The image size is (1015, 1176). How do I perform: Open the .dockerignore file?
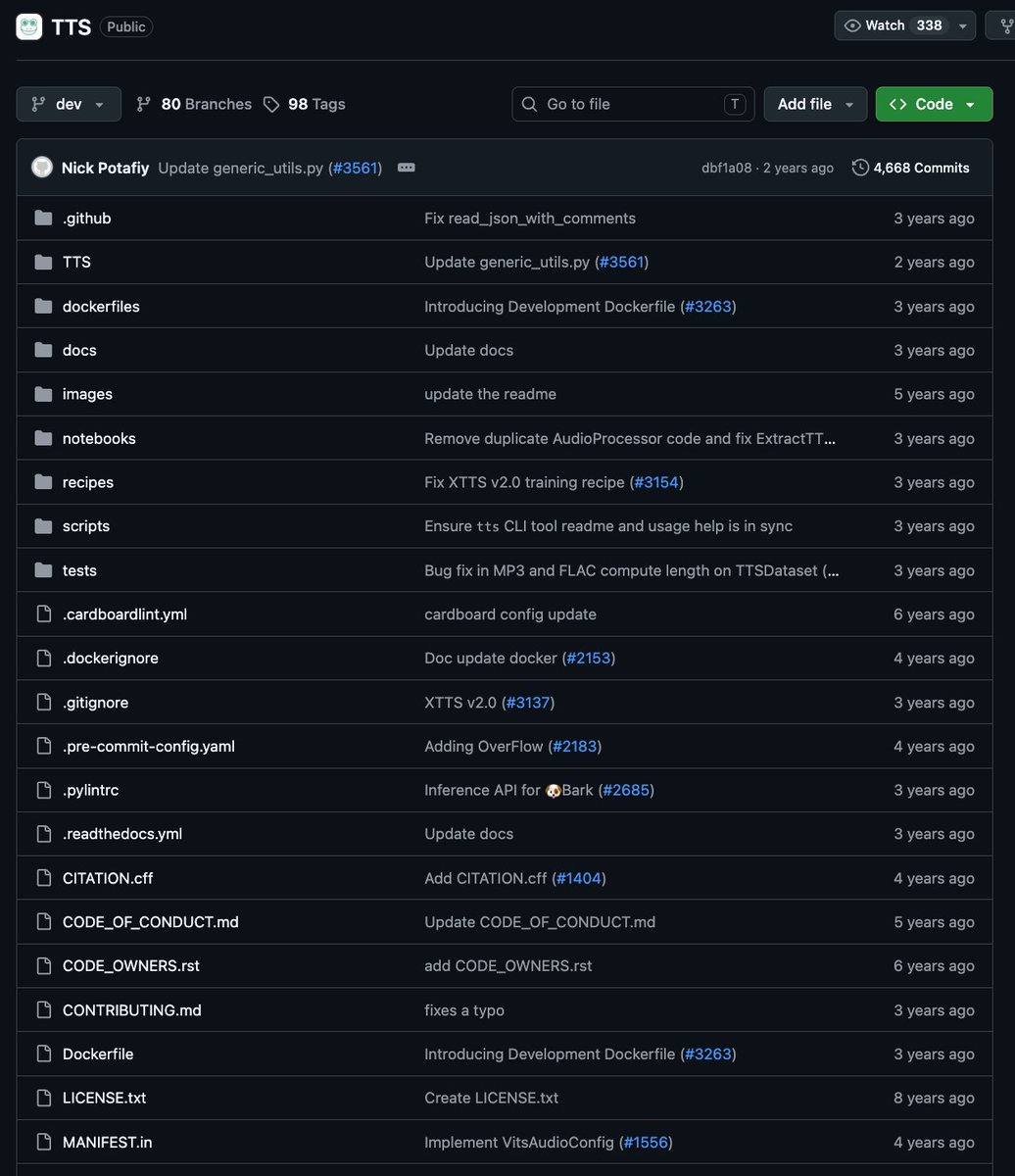(x=111, y=658)
